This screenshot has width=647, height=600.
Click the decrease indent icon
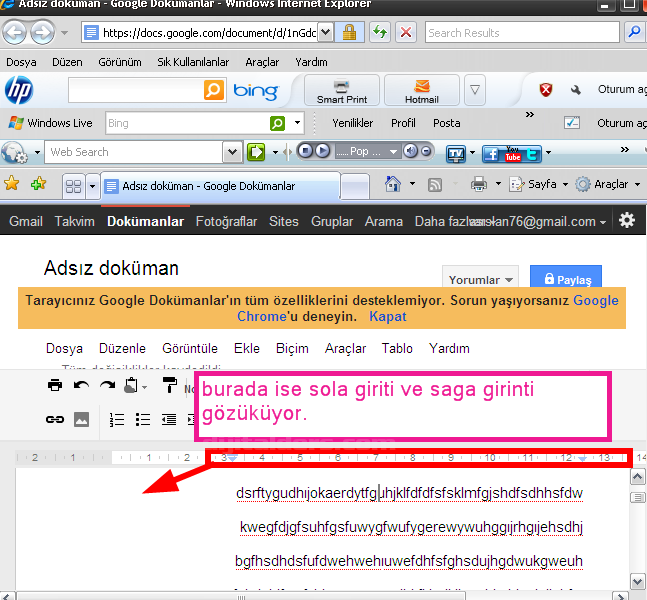(169, 420)
